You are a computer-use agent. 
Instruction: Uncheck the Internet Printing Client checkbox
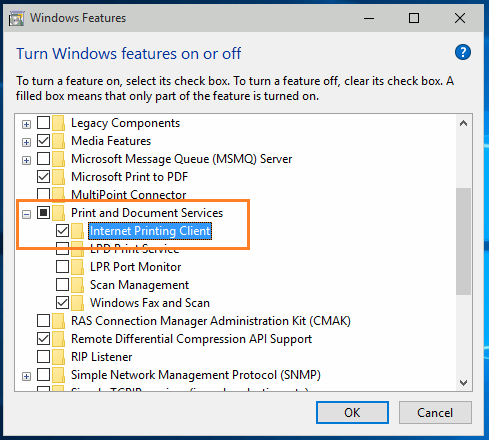(x=62, y=230)
